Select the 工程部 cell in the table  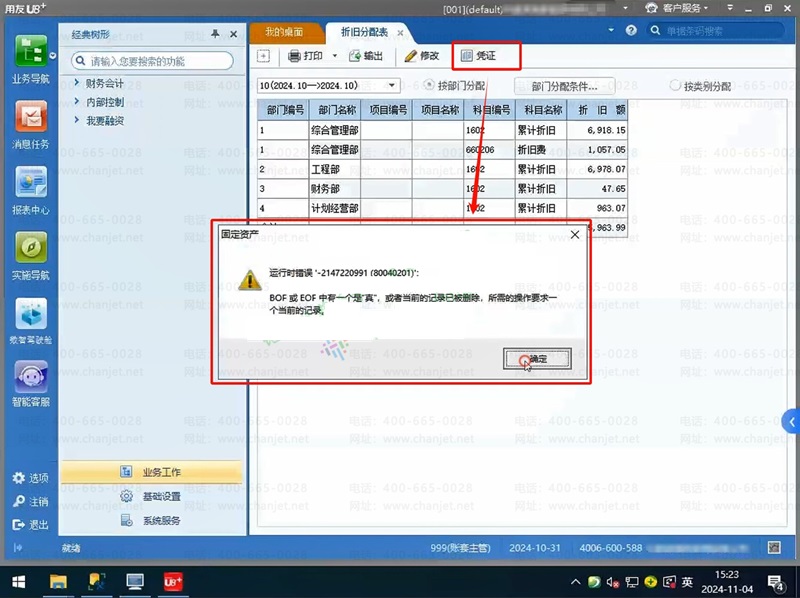[335, 169]
